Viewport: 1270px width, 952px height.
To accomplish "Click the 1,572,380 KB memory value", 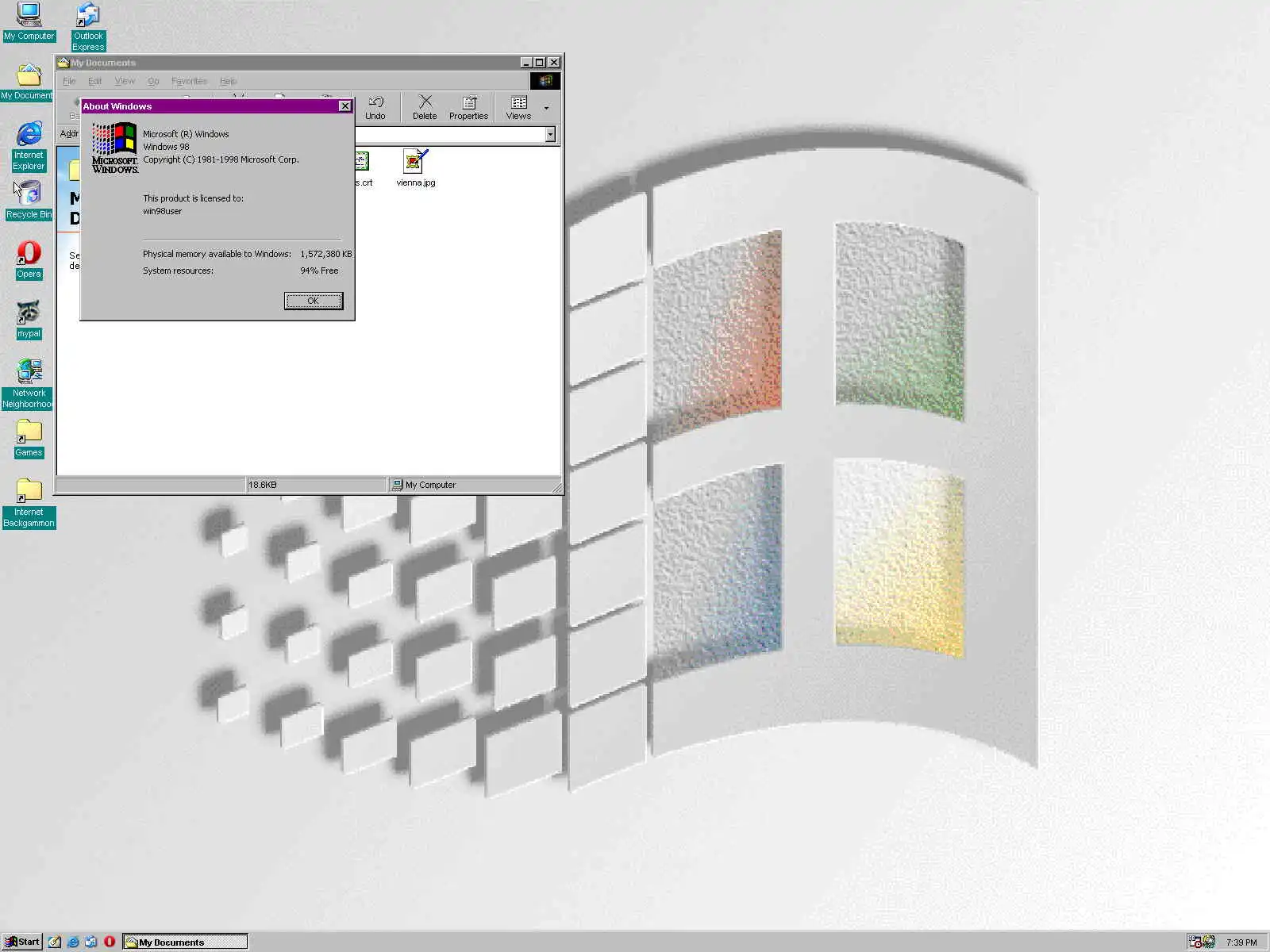I will 325,254.
